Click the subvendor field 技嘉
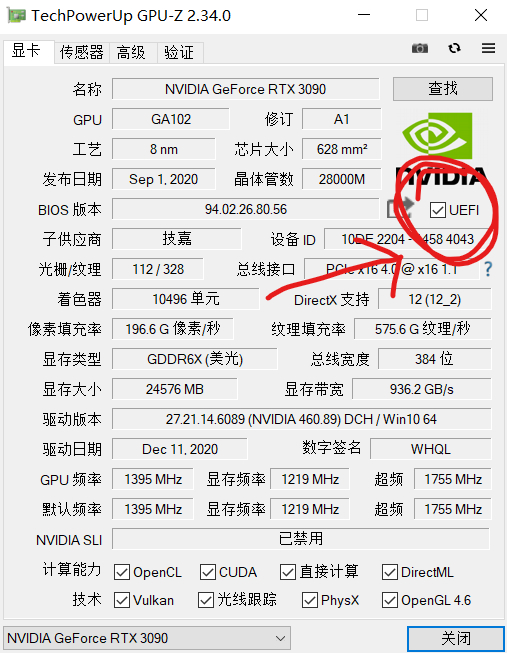Screen dimensions: 507x653 coord(177,239)
